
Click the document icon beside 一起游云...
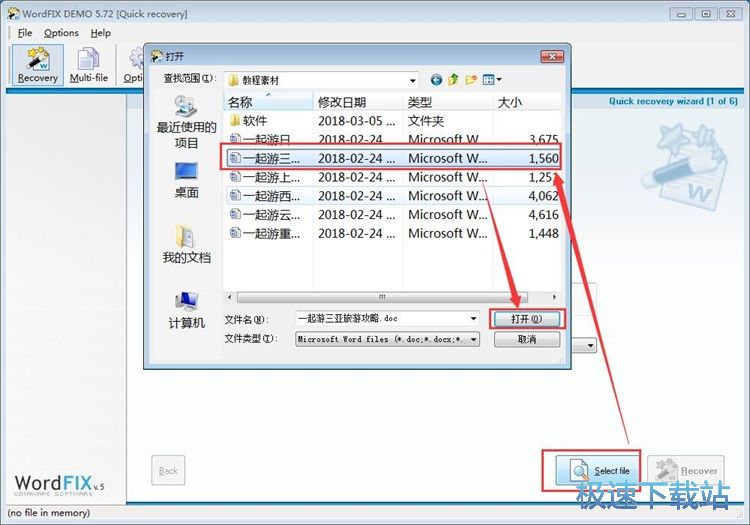pos(235,214)
